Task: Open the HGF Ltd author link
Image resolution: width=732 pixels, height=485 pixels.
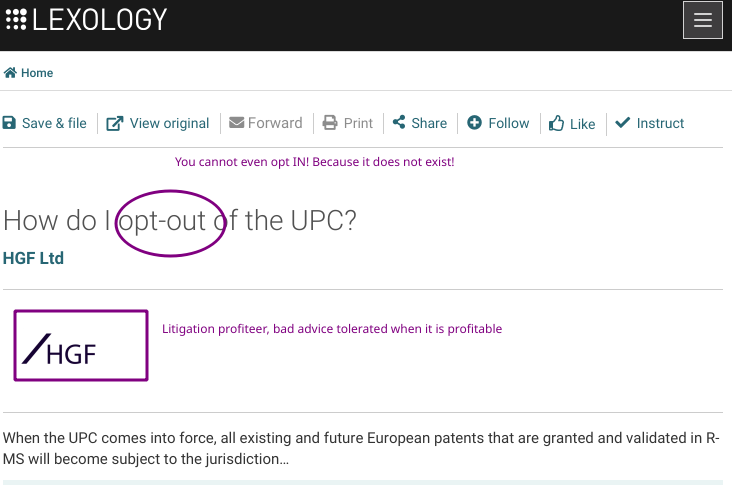Action: [33, 258]
